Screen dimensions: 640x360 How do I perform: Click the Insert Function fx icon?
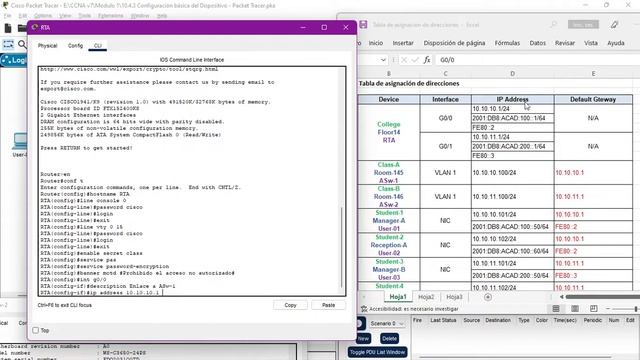(427, 60)
